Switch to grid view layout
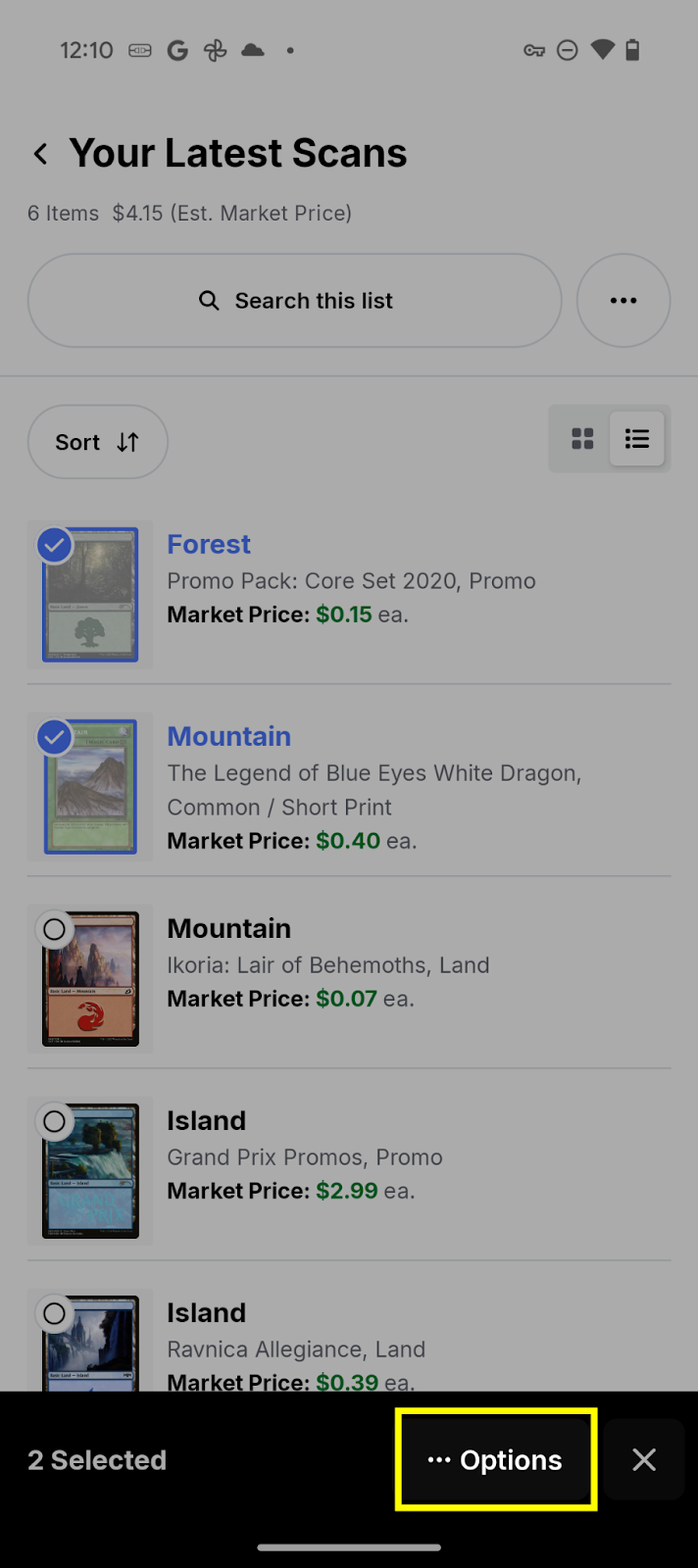 pos(582,439)
